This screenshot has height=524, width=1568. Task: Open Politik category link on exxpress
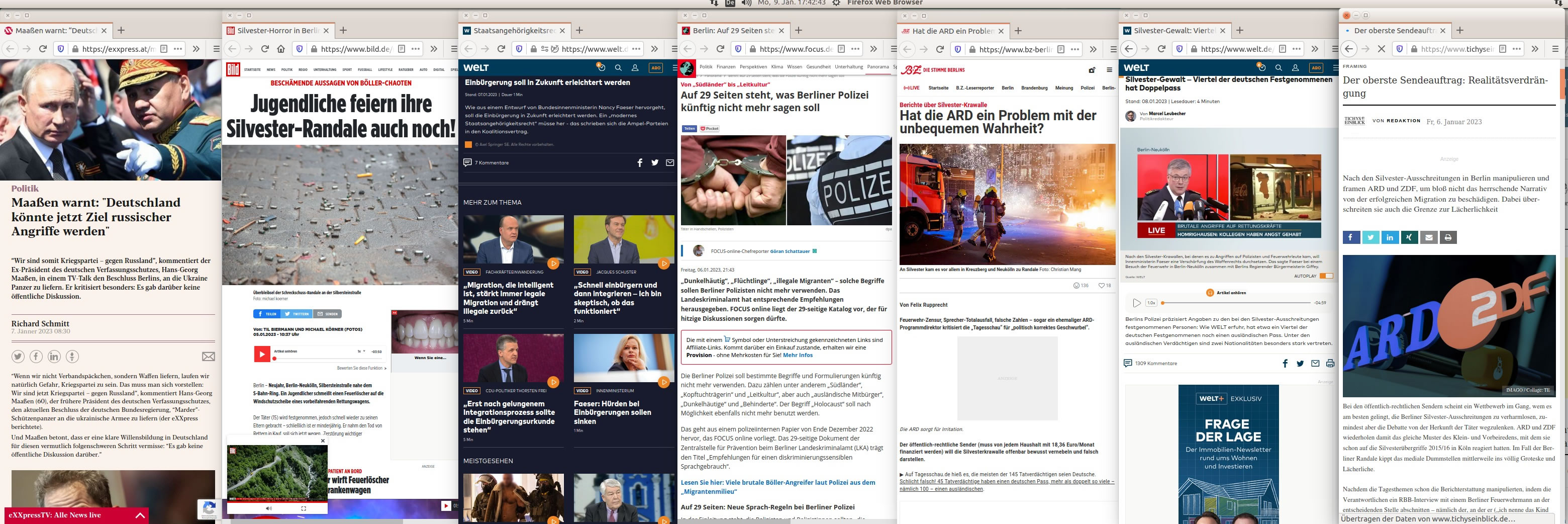pyautogui.click(x=25, y=188)
